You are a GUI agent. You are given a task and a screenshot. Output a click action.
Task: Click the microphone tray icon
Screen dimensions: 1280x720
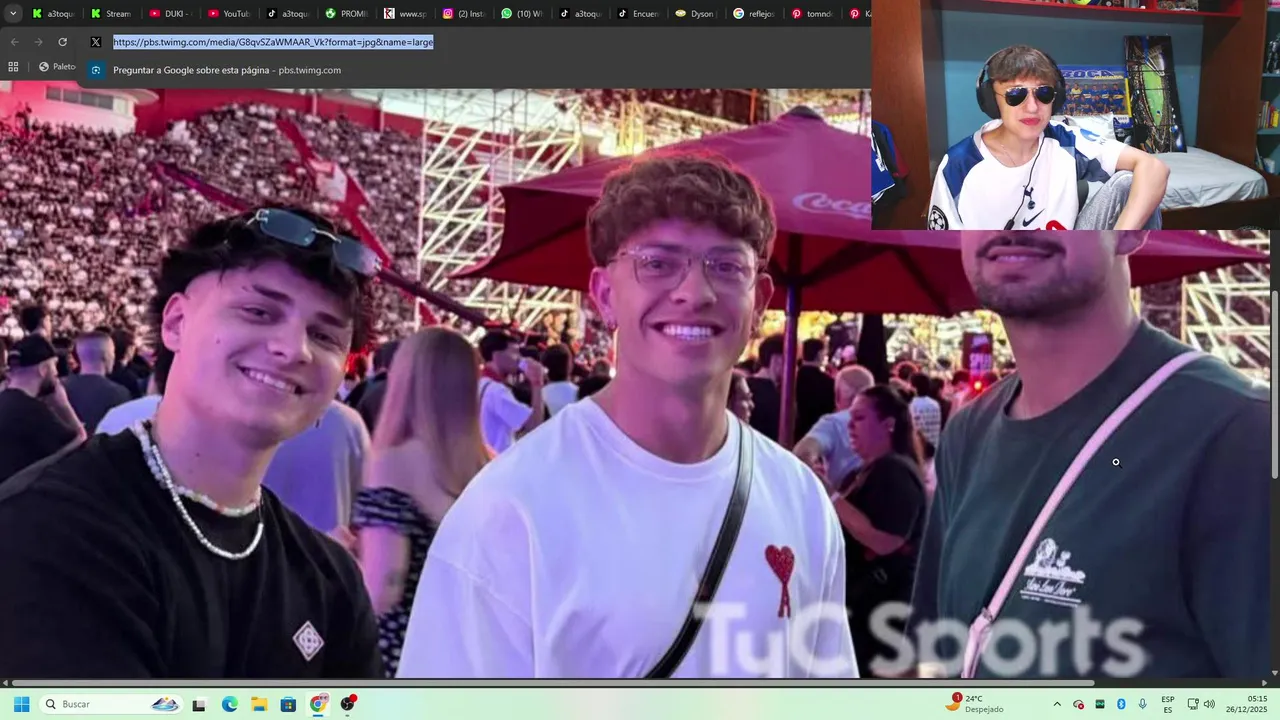1143,704
